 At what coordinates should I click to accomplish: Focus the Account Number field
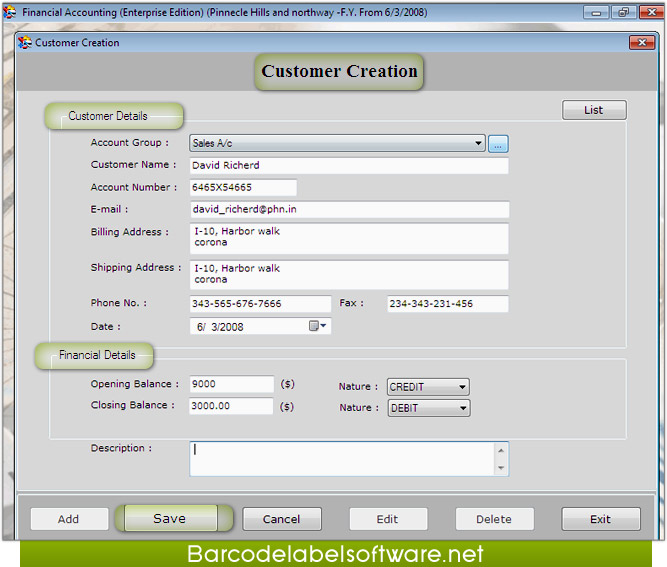coord(243,188)
